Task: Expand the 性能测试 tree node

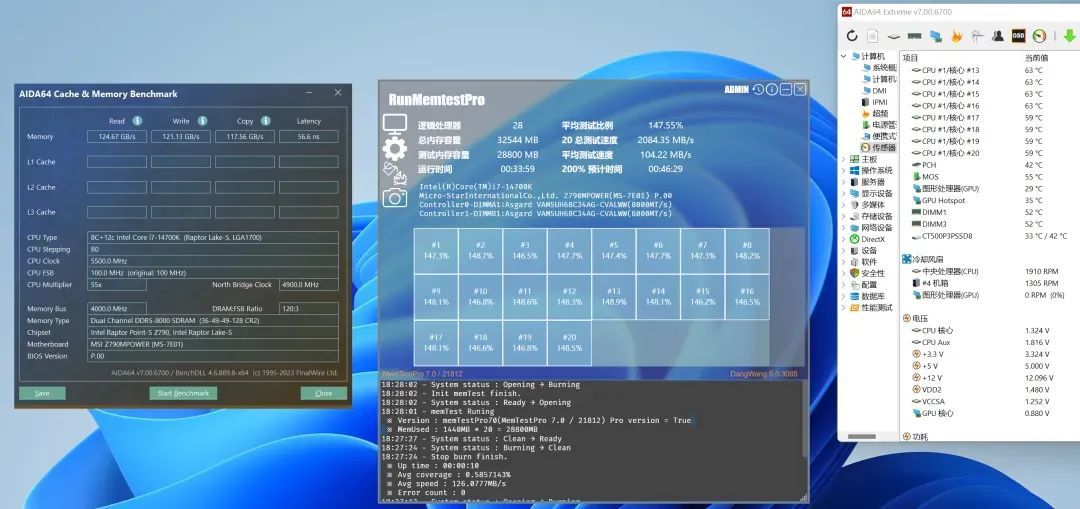Action: (844, 307)
